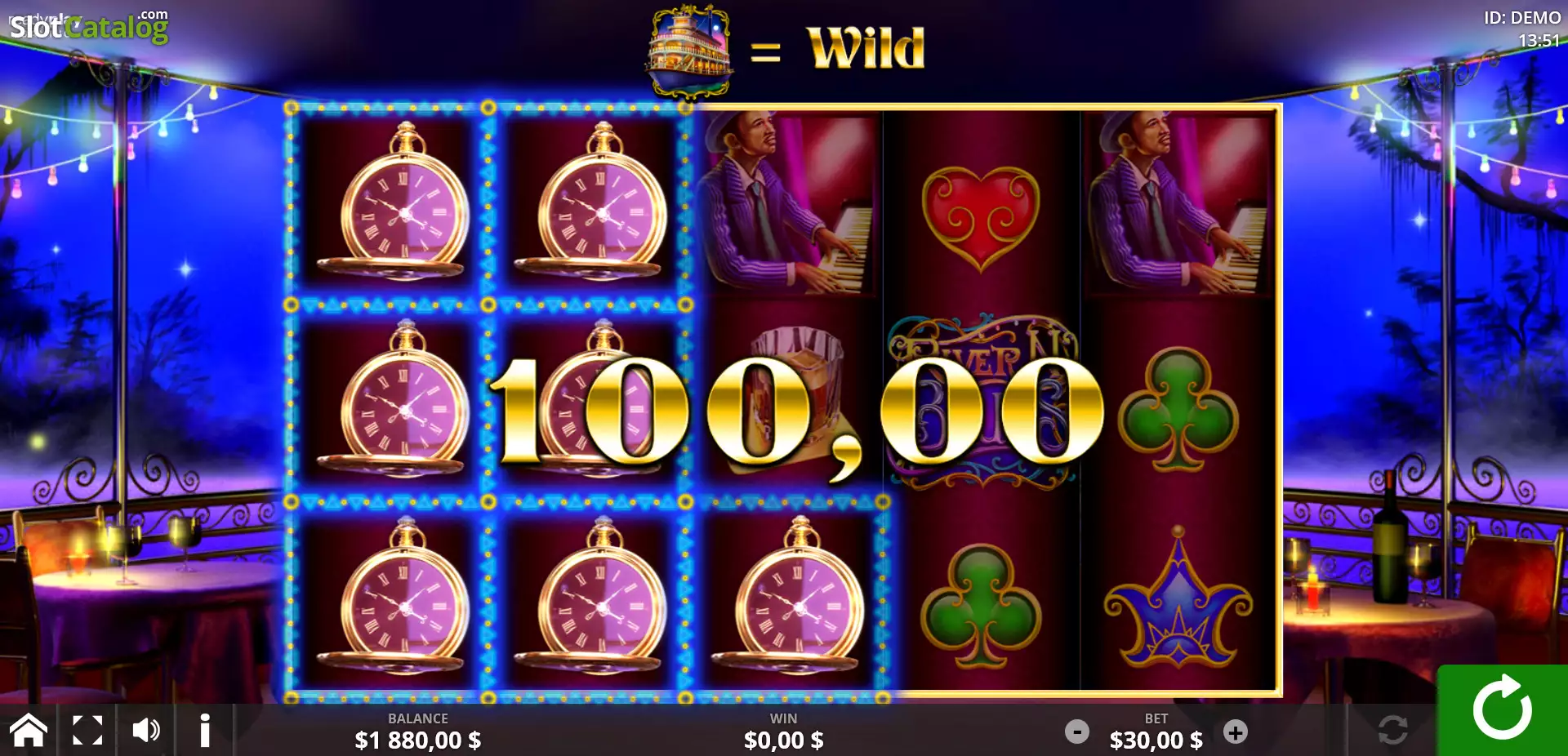This screenshot has height=756, width=1568.
Task: Mute the game sound
Action: tap(146, 730)
